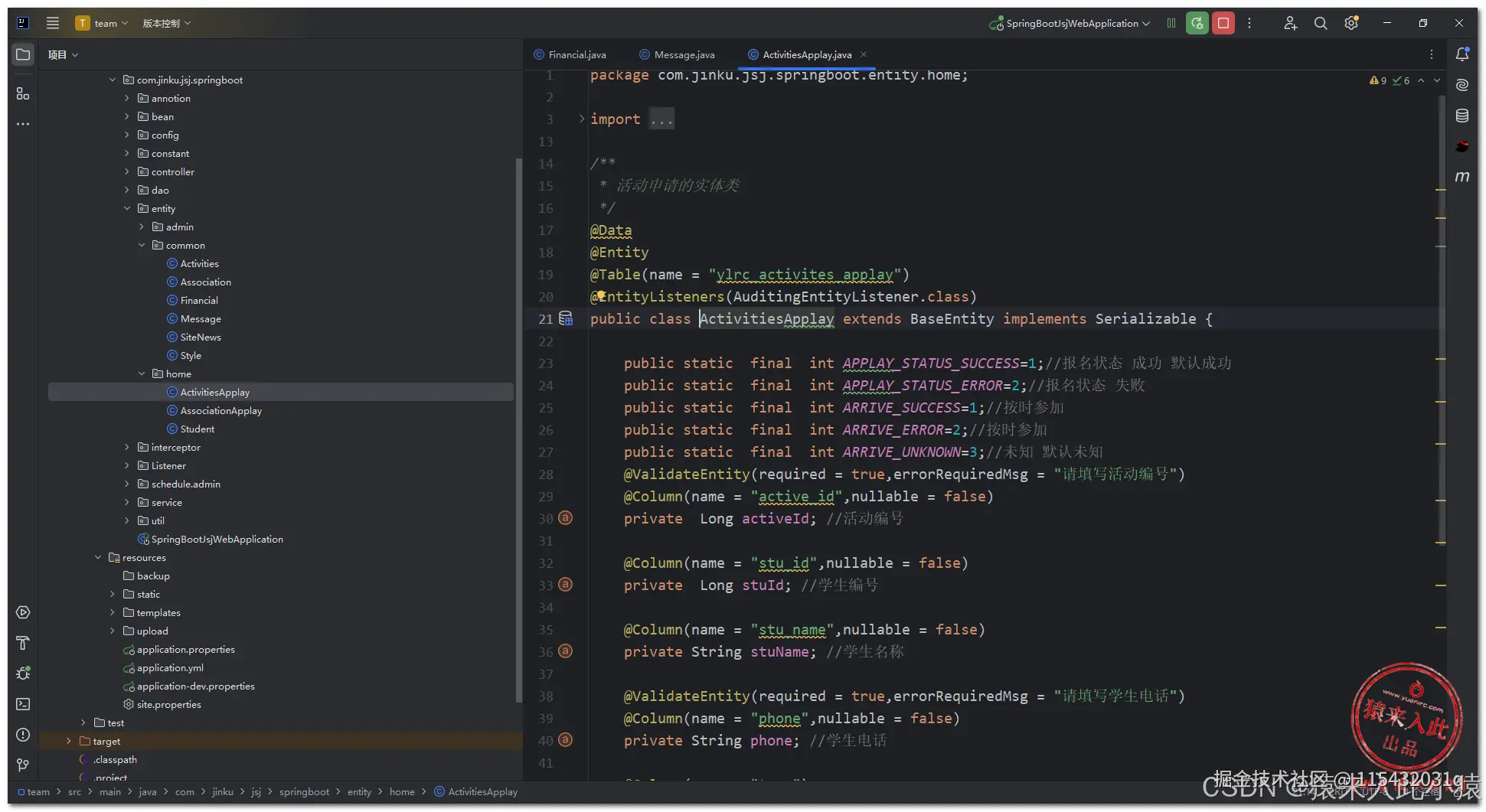Open the Notifications bell panel
This screenshot has height=812, width=1486.
click(1462, 54)
